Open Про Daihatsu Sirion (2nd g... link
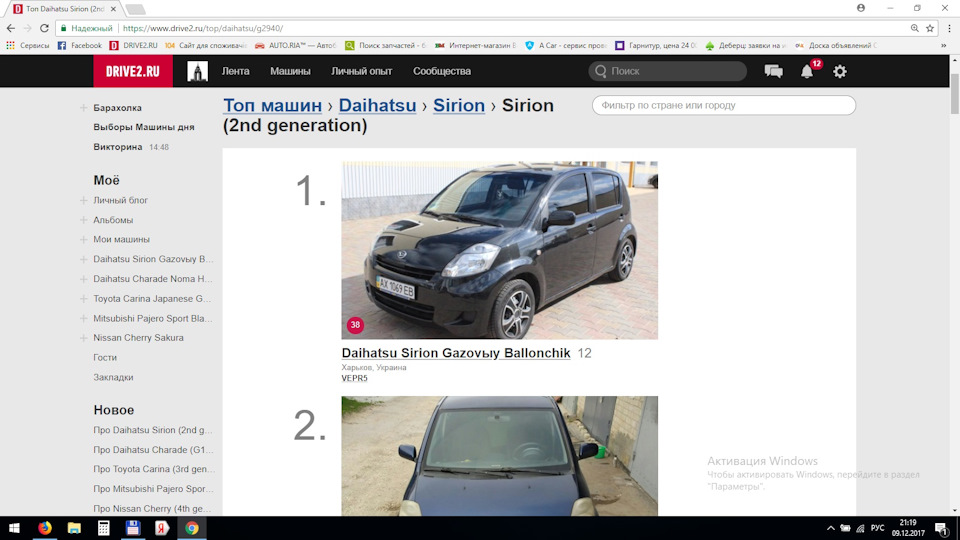 point(152,430)
